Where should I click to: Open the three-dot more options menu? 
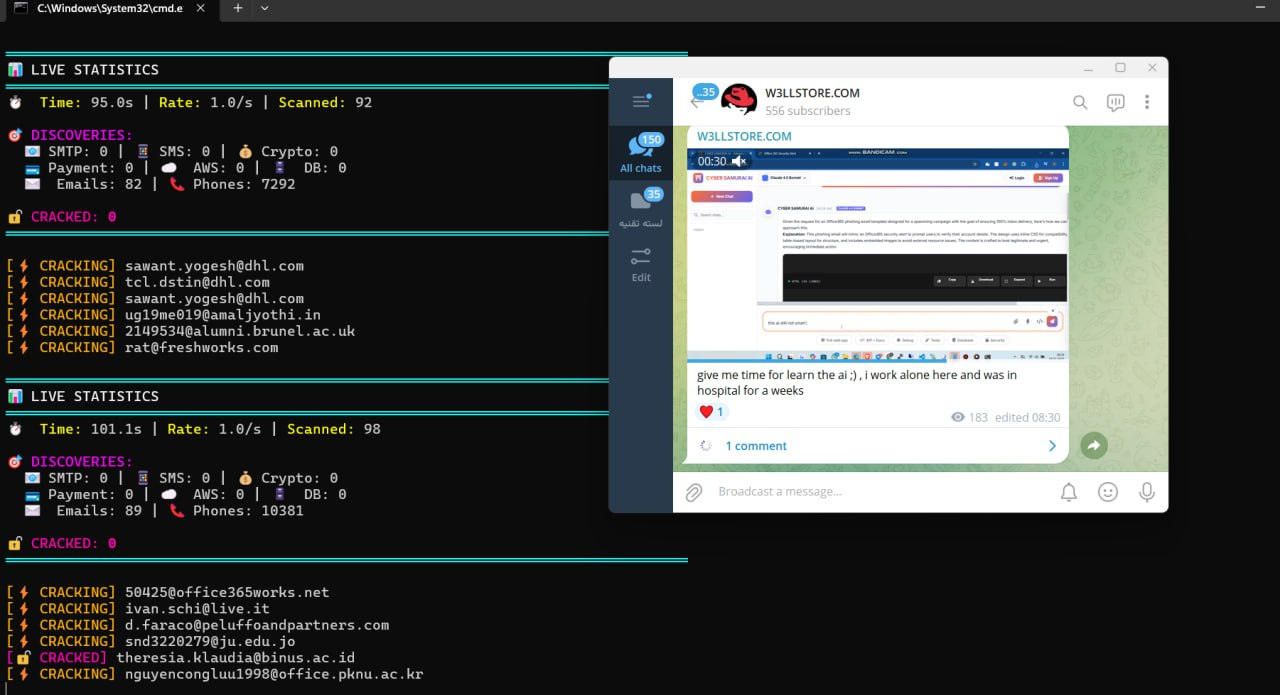click(x=1147, y=102)
